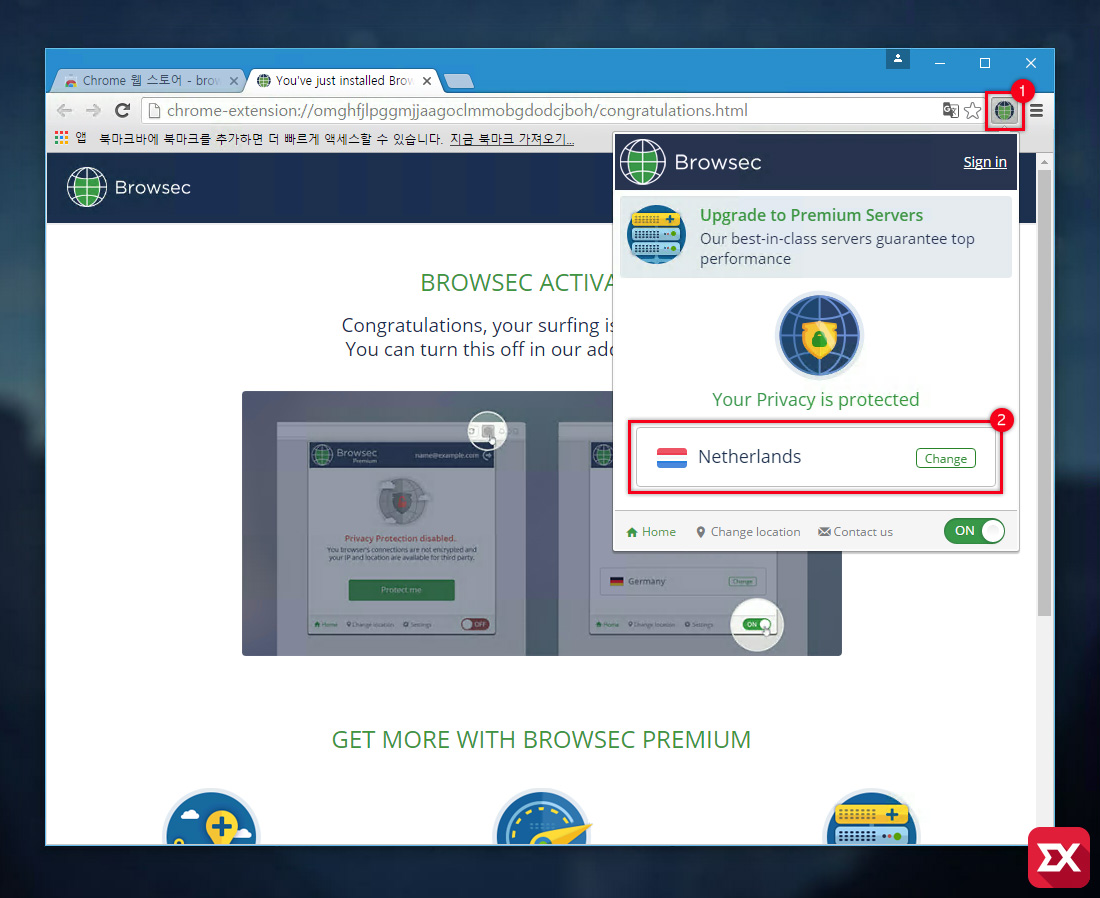Select the You've just installed Browsec tab
1100x898 pixels.
[x=340, y=80]
